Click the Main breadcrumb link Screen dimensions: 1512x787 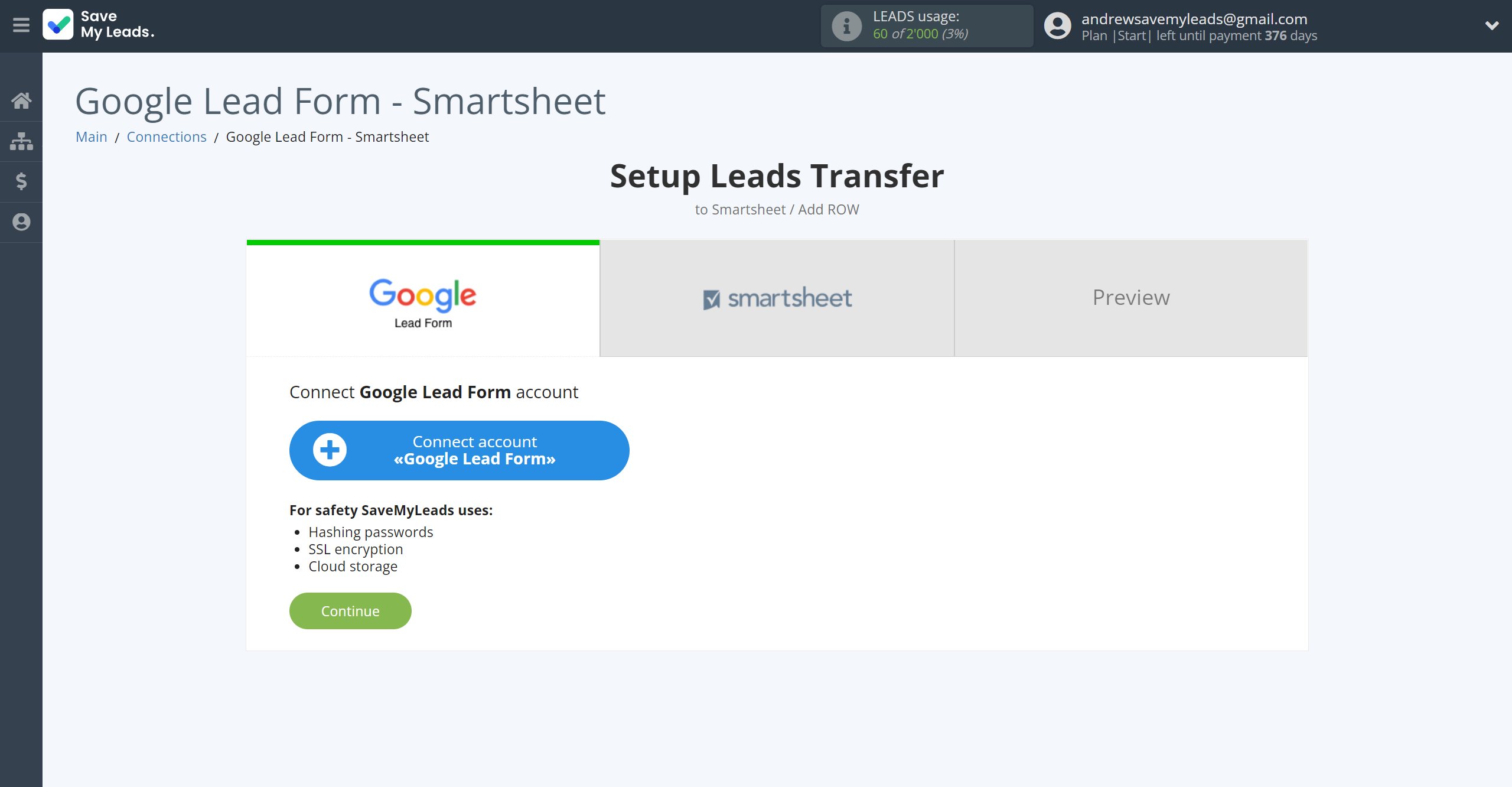coord(92,136)
